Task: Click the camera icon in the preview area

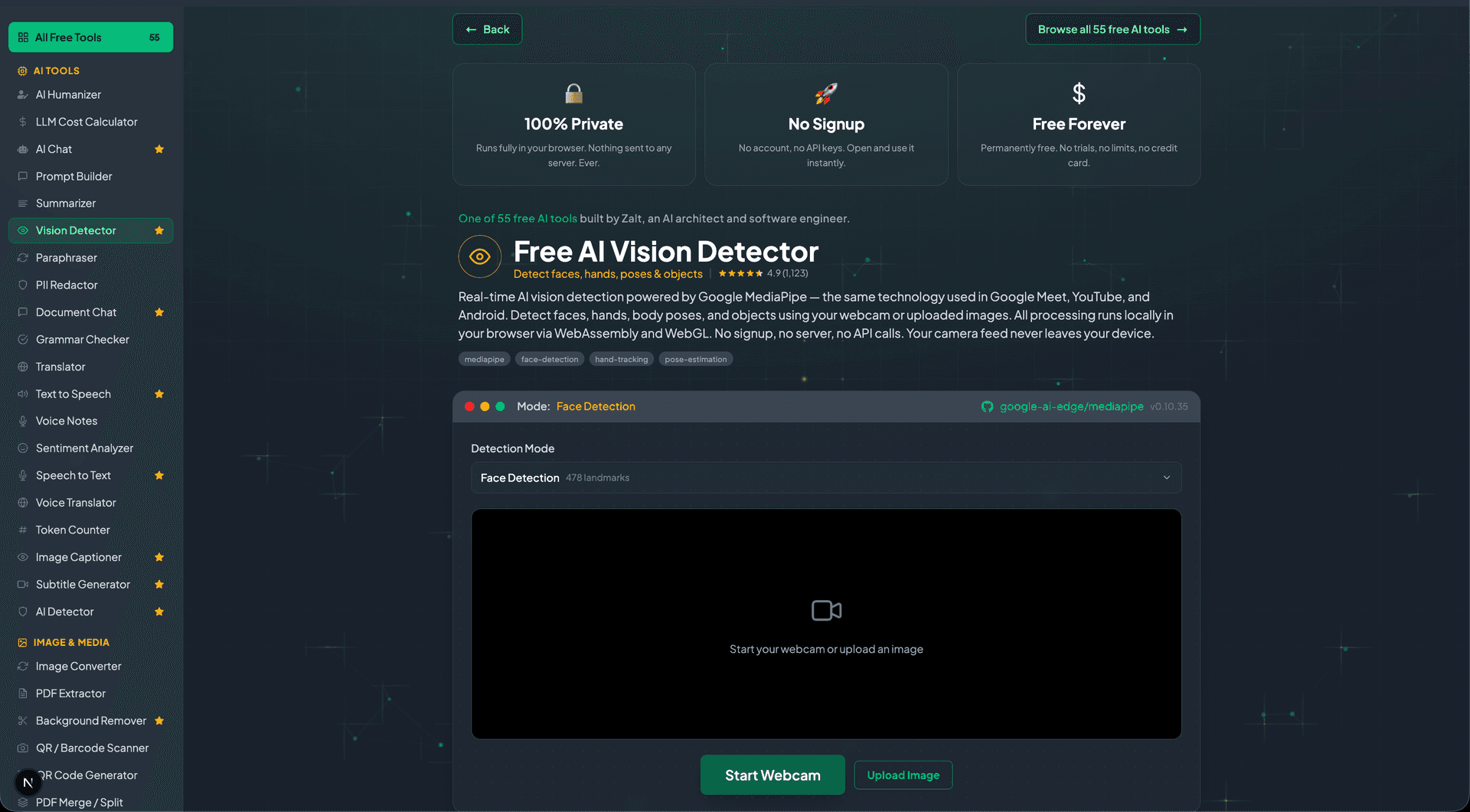Action: (827, 611)
